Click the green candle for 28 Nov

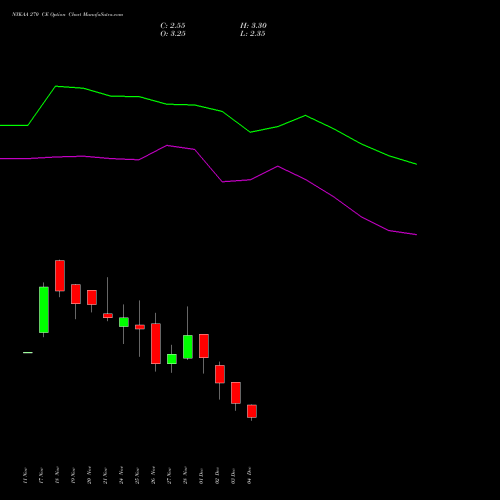coord(188,347)
